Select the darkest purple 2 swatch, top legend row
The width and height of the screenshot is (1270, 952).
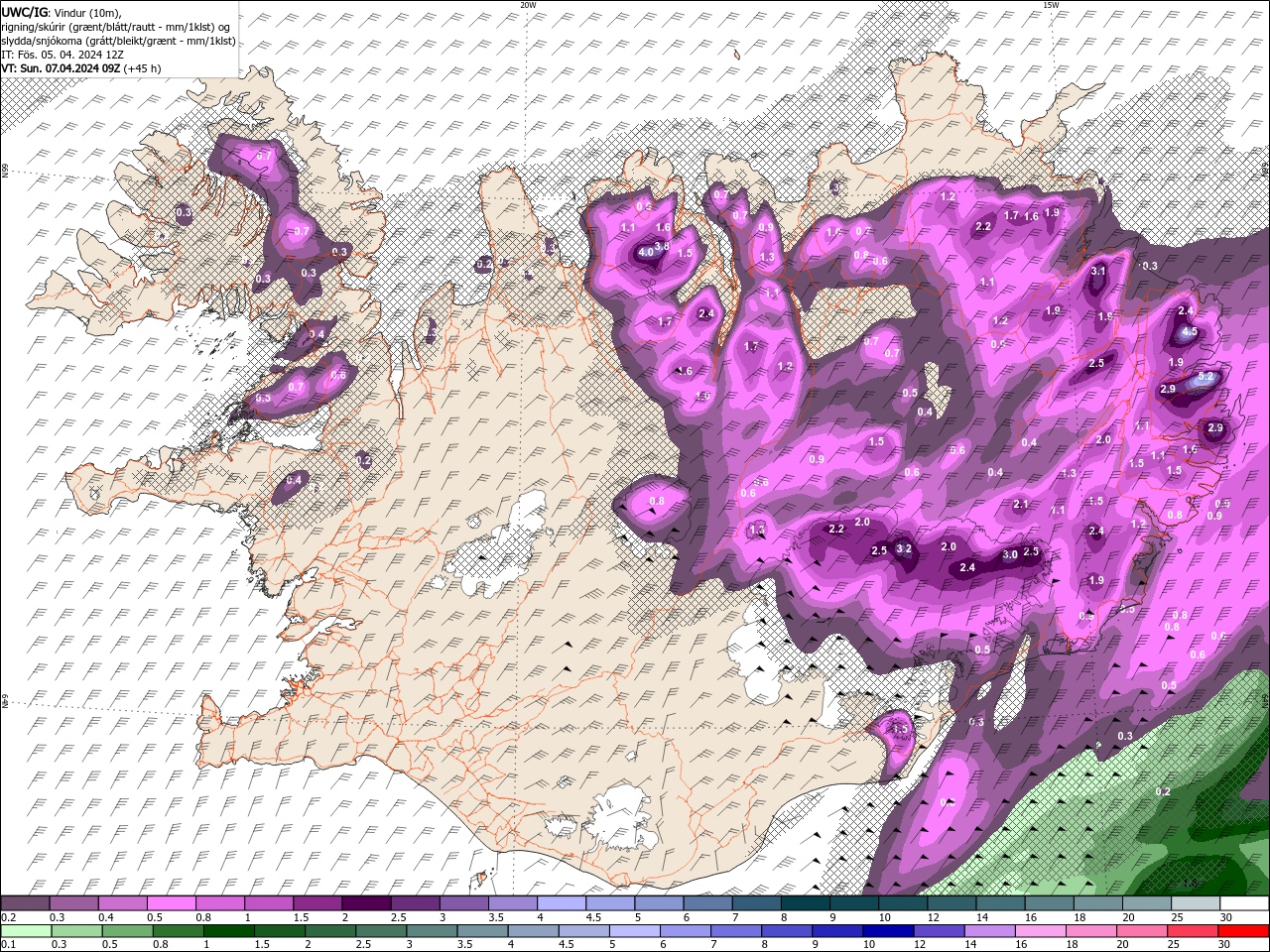pos(366,903)
